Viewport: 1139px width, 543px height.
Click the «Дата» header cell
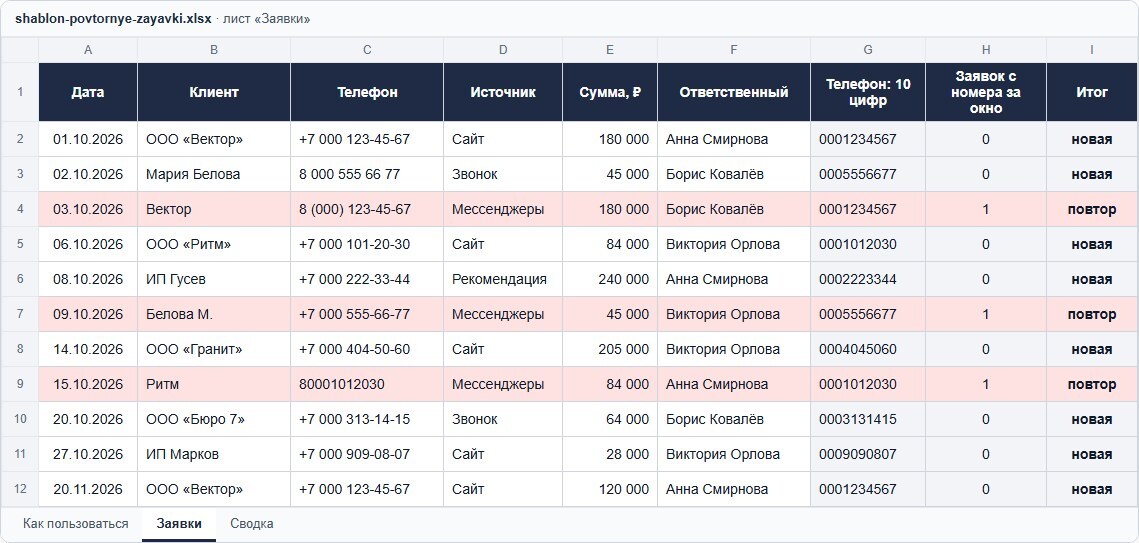tap(88, 92)
